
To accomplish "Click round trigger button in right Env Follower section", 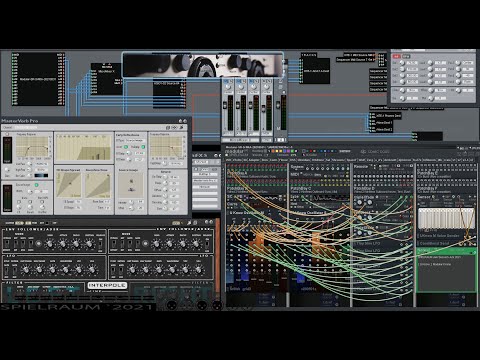I will (145, 244).
